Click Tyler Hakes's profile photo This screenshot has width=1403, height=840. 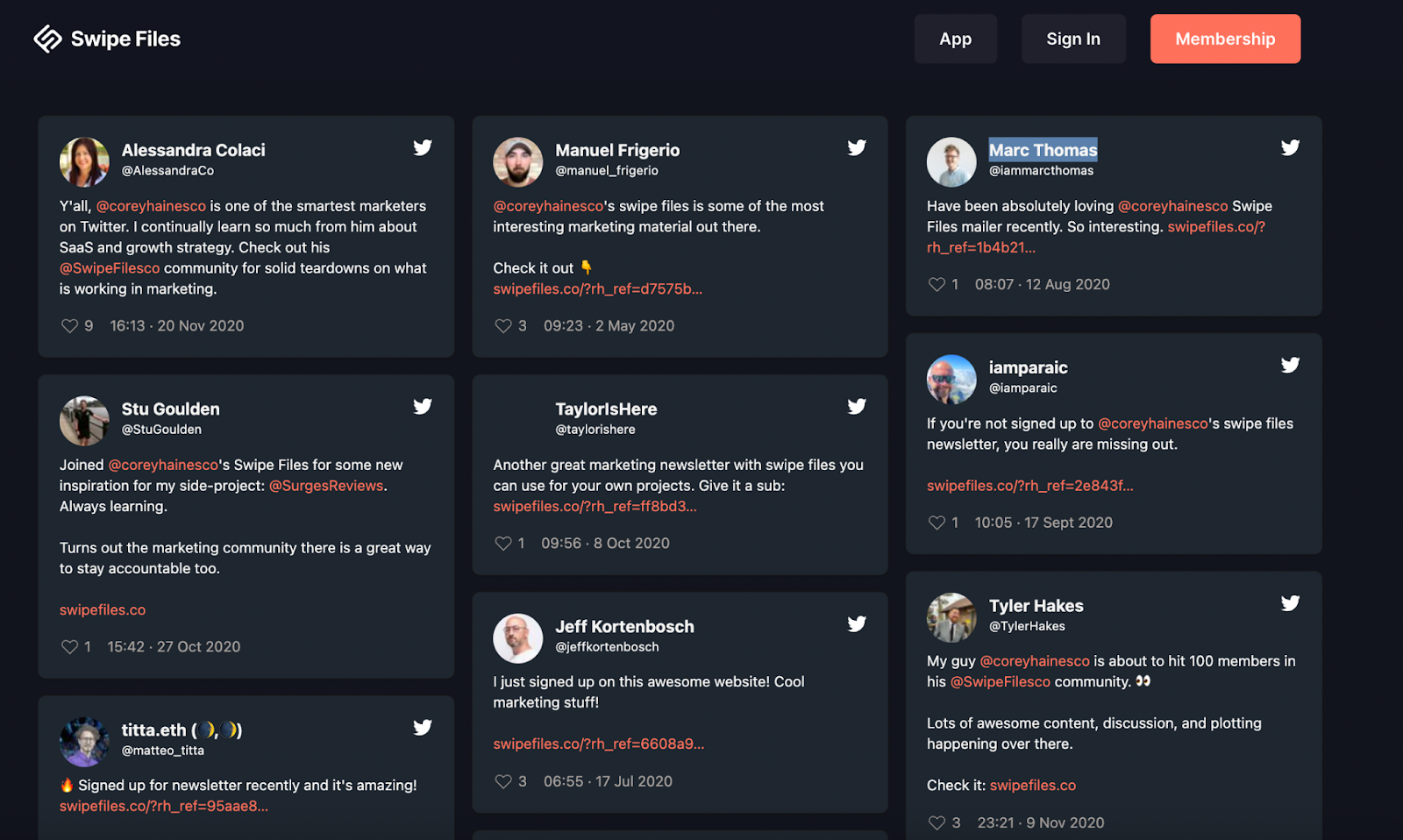tap(951, 618)
